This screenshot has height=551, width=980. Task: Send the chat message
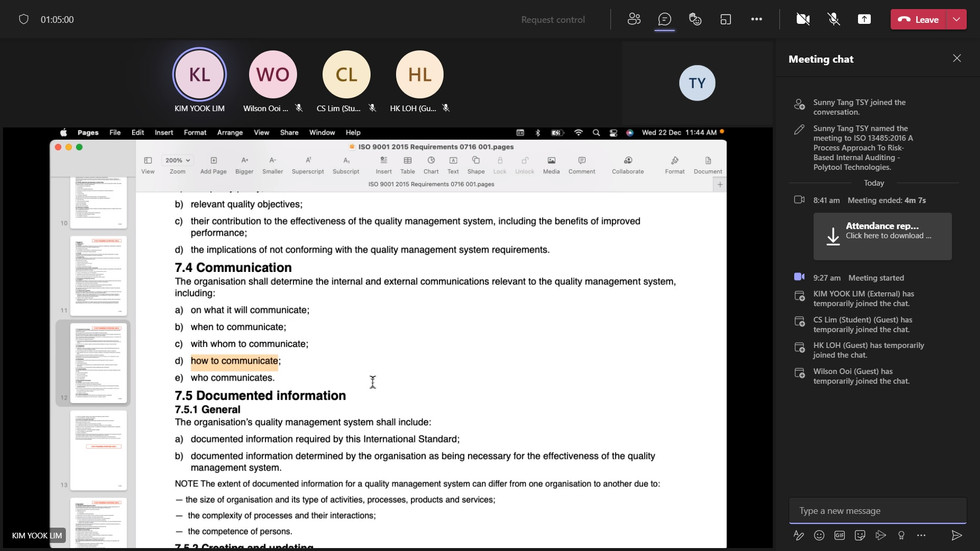pos(956,535)
